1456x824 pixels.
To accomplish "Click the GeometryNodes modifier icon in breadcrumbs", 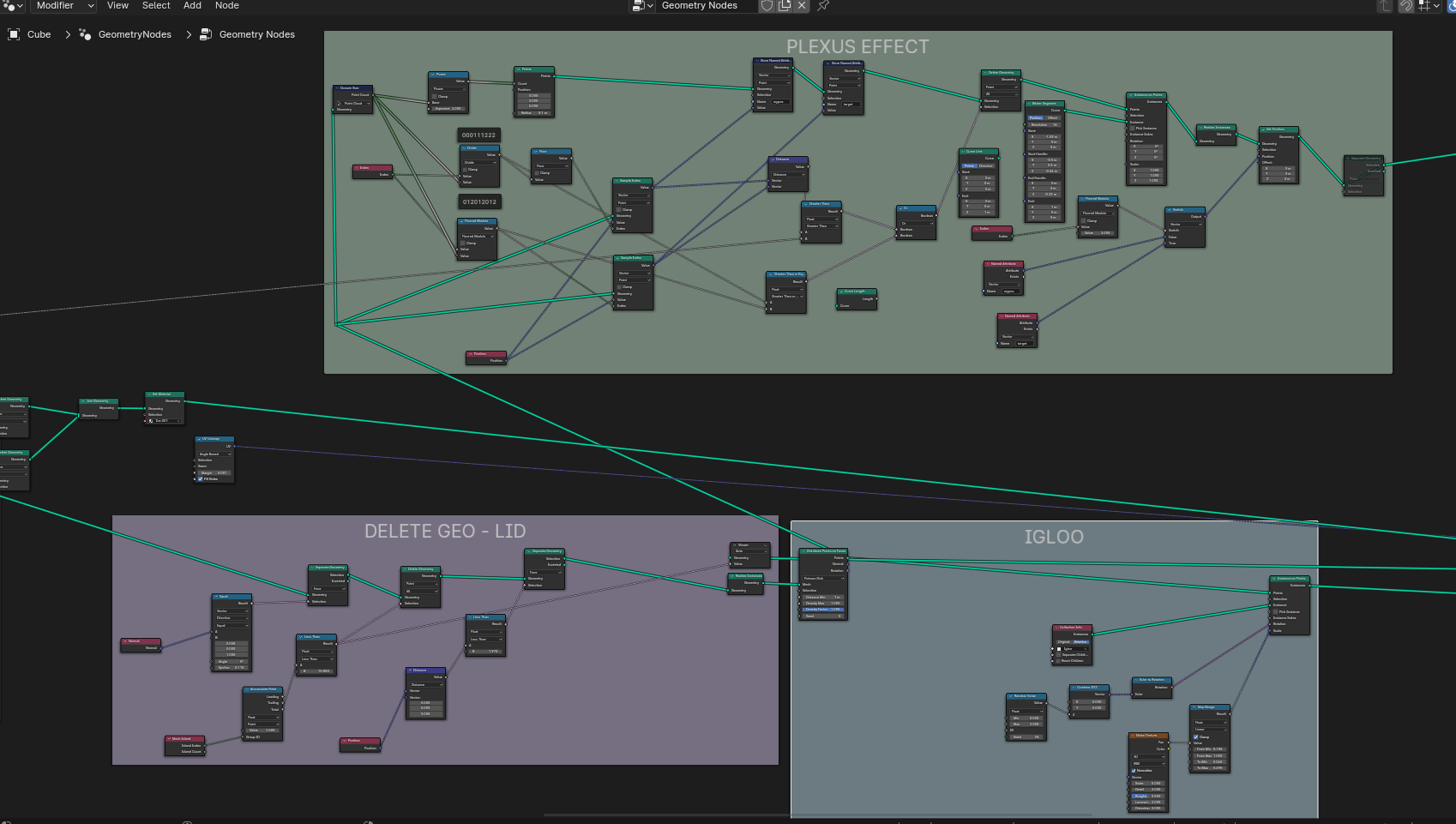I will click(85, 34).
